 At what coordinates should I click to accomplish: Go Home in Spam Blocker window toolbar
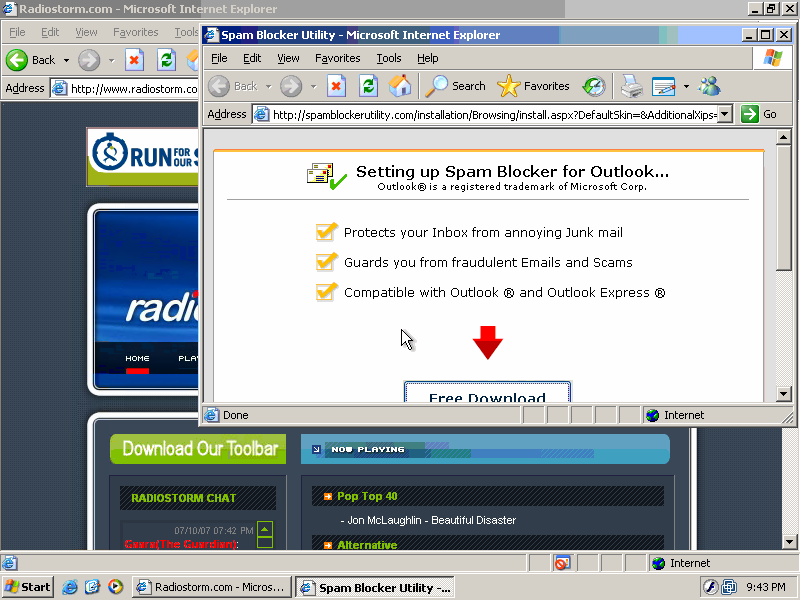399,86
